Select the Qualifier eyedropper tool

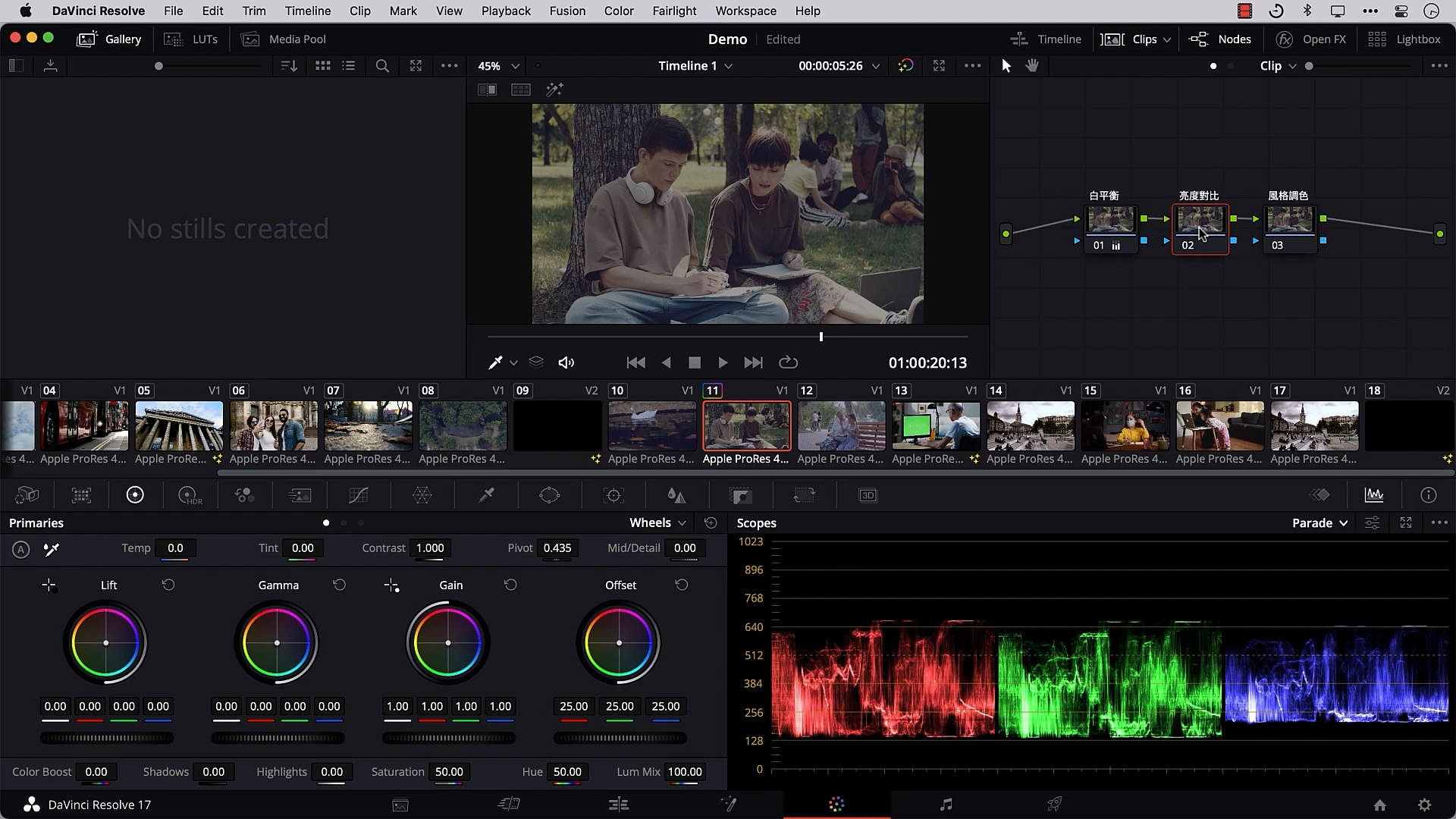coord(485,495)
